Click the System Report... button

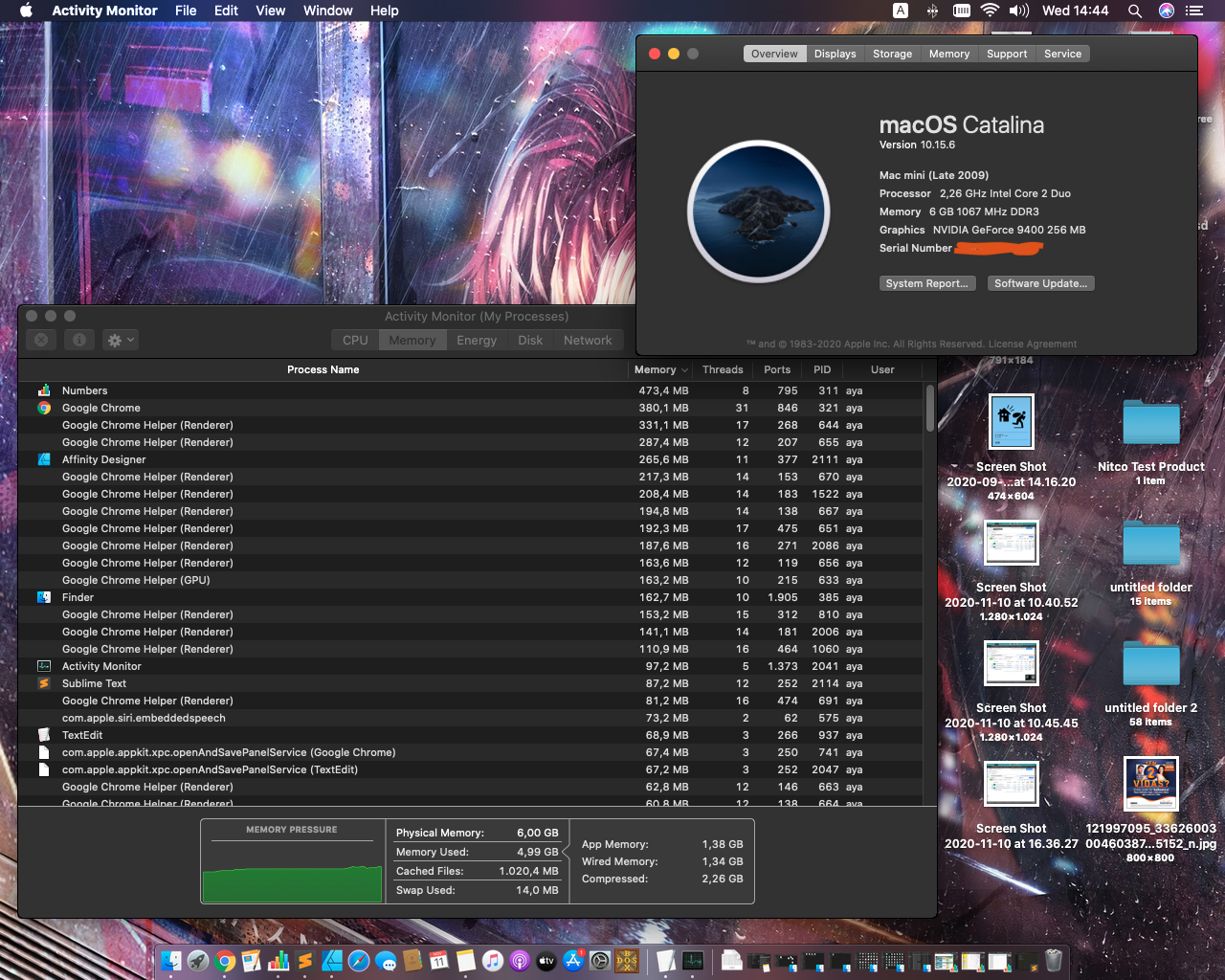[926, 283]
